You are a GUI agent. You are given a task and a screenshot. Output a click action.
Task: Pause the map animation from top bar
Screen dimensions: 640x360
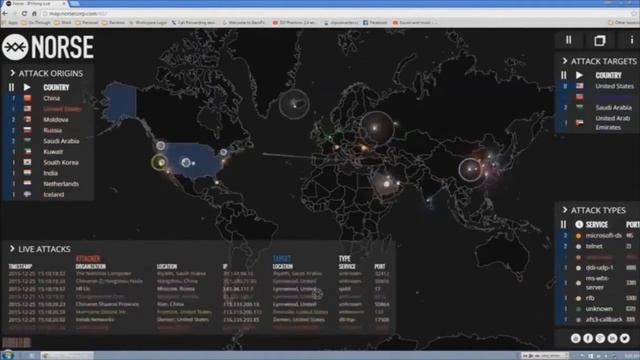(x=569, y=40)
